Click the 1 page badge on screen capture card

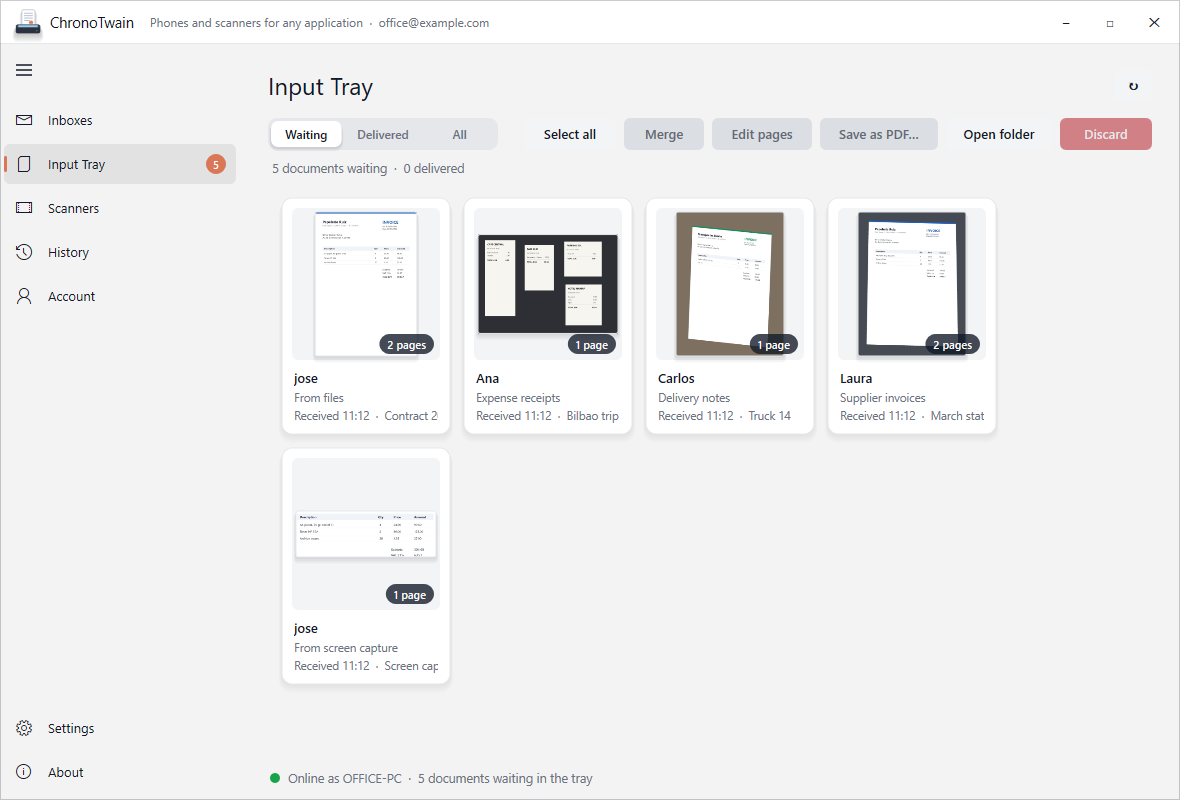point(409,595)
